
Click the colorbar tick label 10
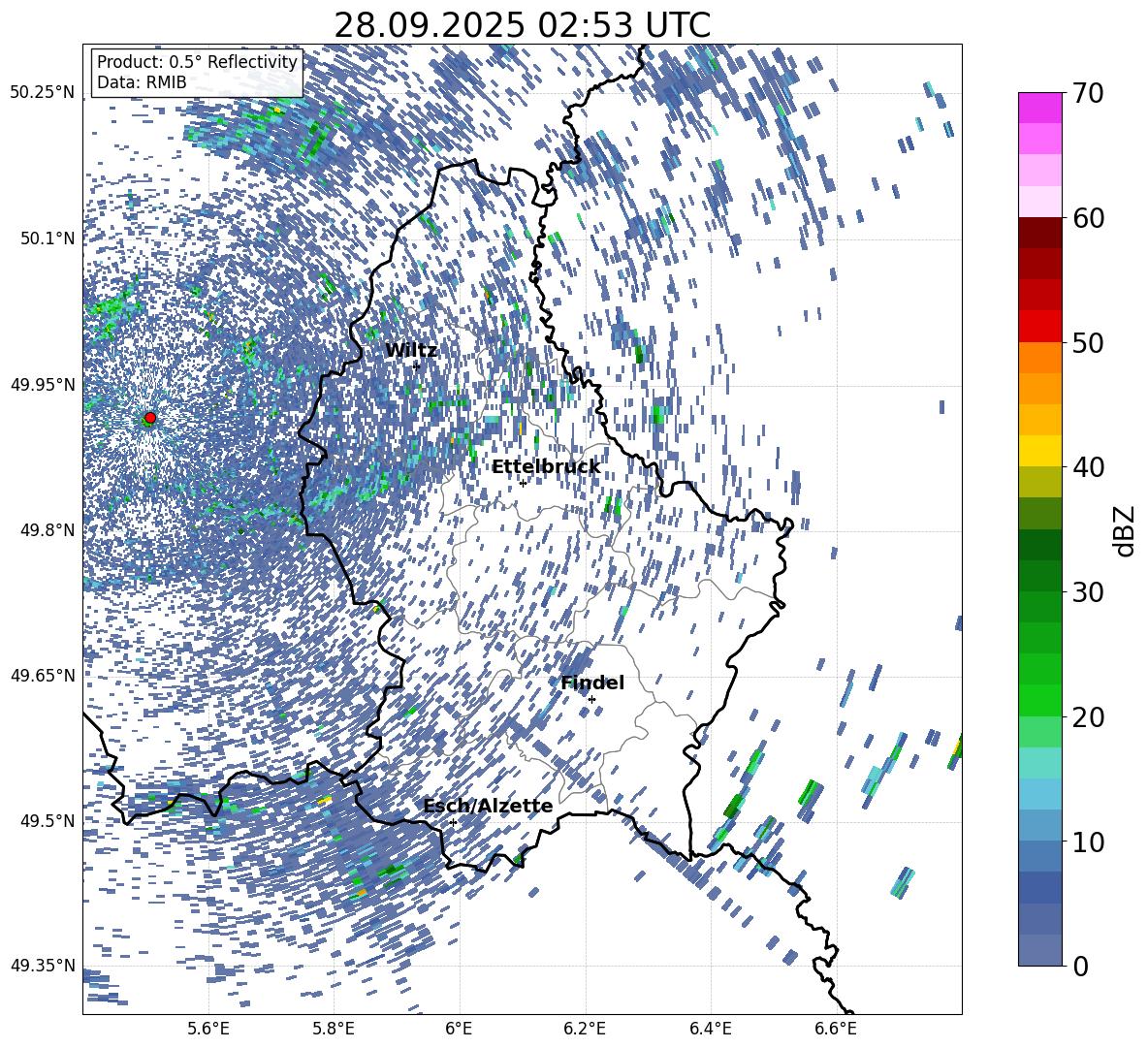click(1089, 842)
